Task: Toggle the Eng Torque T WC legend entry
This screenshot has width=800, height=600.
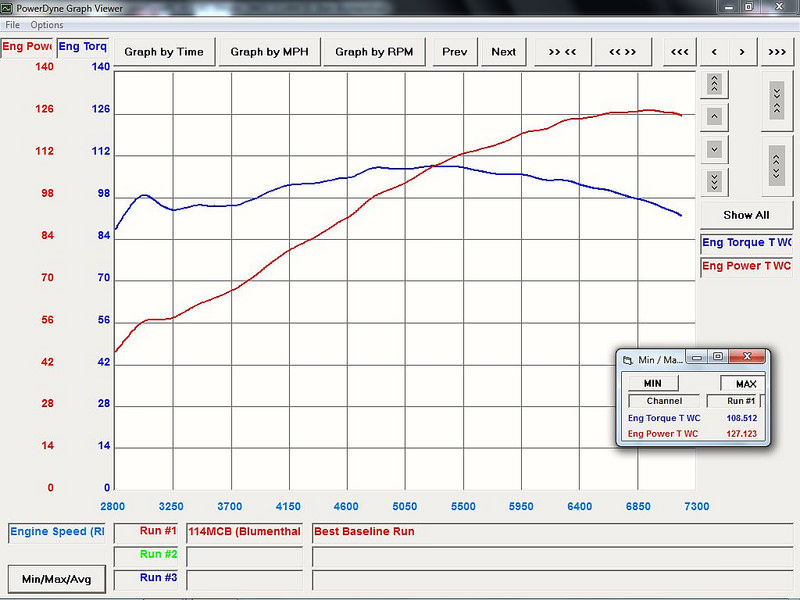Action: click(746, 243)
